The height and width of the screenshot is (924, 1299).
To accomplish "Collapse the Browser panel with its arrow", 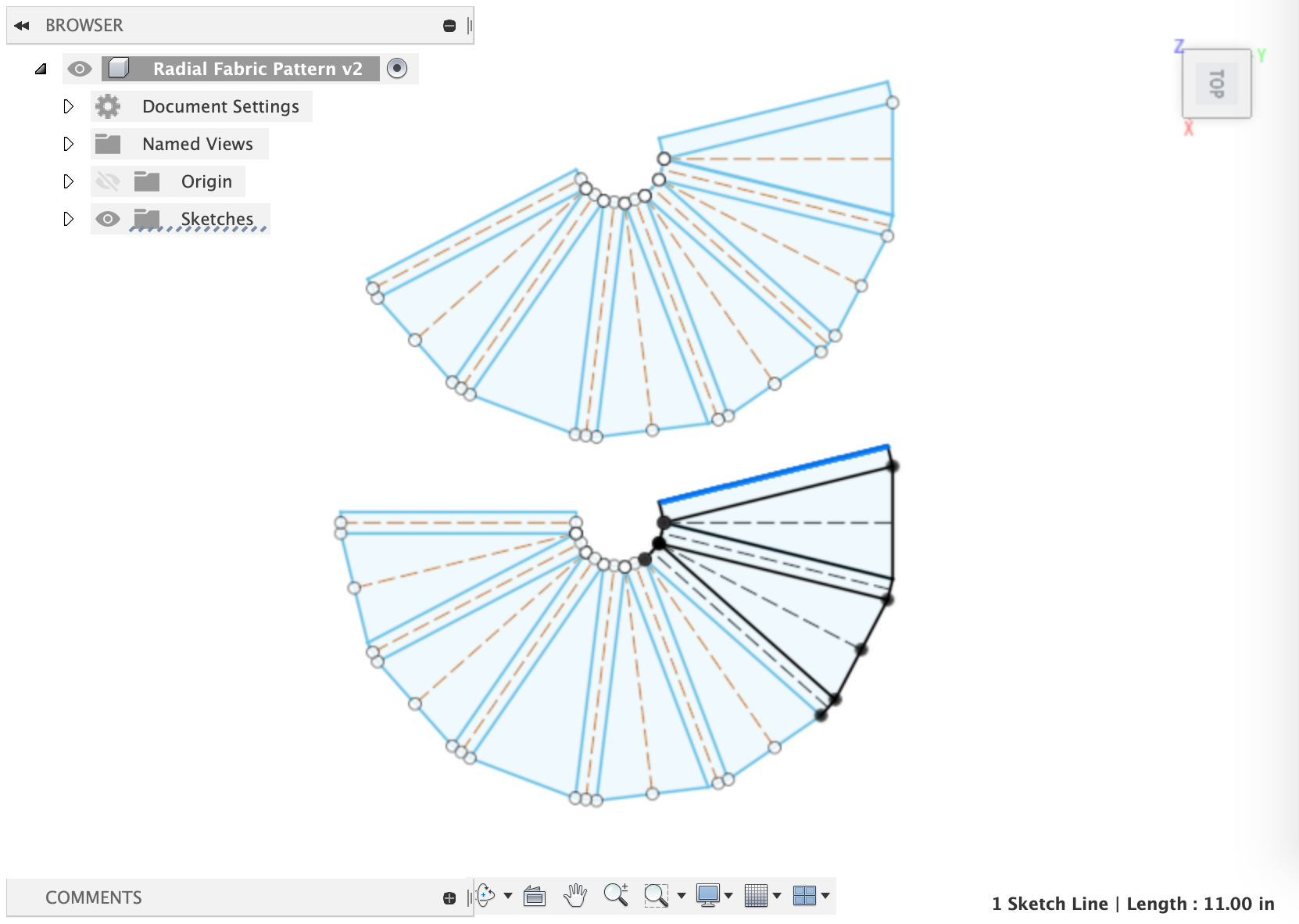I will 22,24.
